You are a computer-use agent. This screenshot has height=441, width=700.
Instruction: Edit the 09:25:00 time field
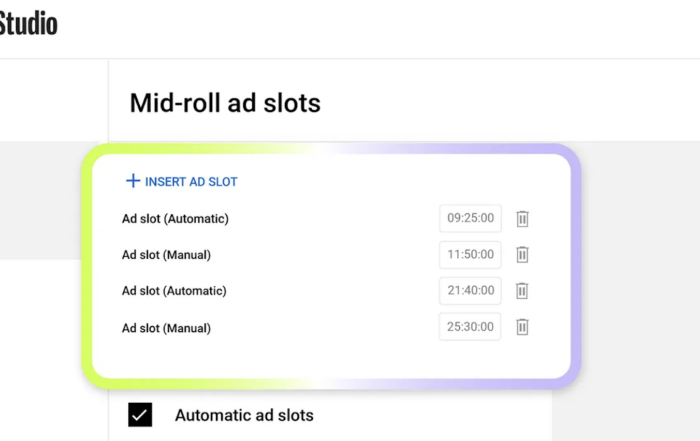[x=470, y=219]
